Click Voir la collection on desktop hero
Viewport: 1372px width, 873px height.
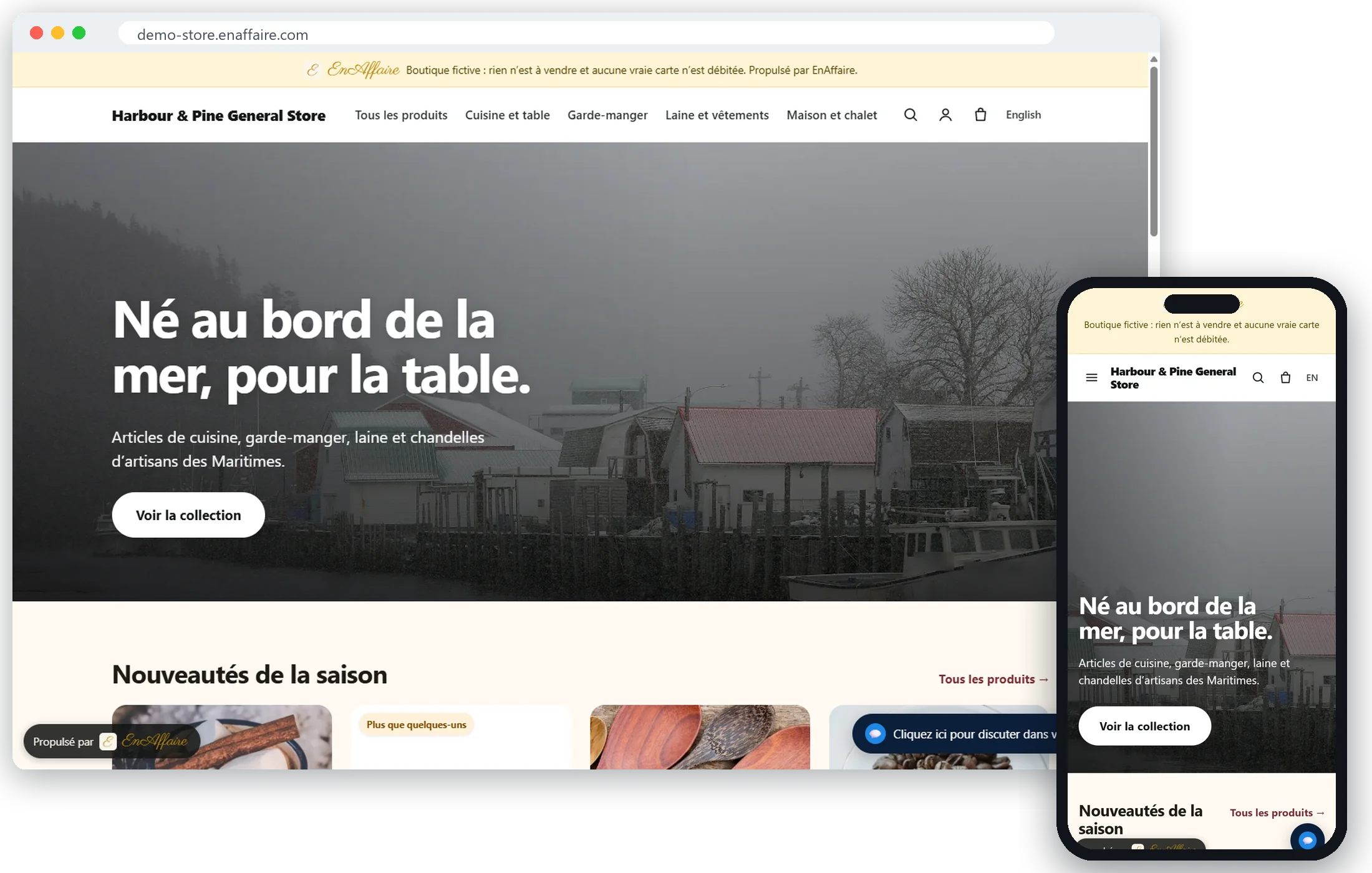point(188,515)
